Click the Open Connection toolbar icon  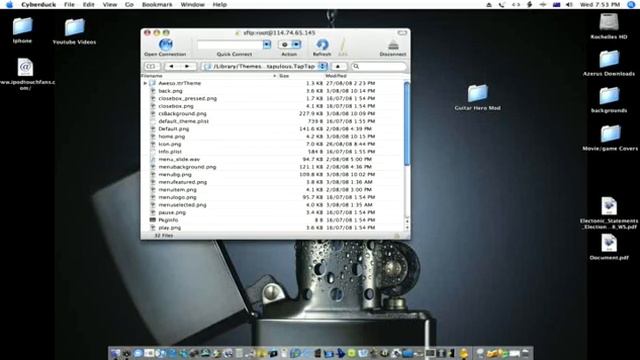(x=165, y=44)
